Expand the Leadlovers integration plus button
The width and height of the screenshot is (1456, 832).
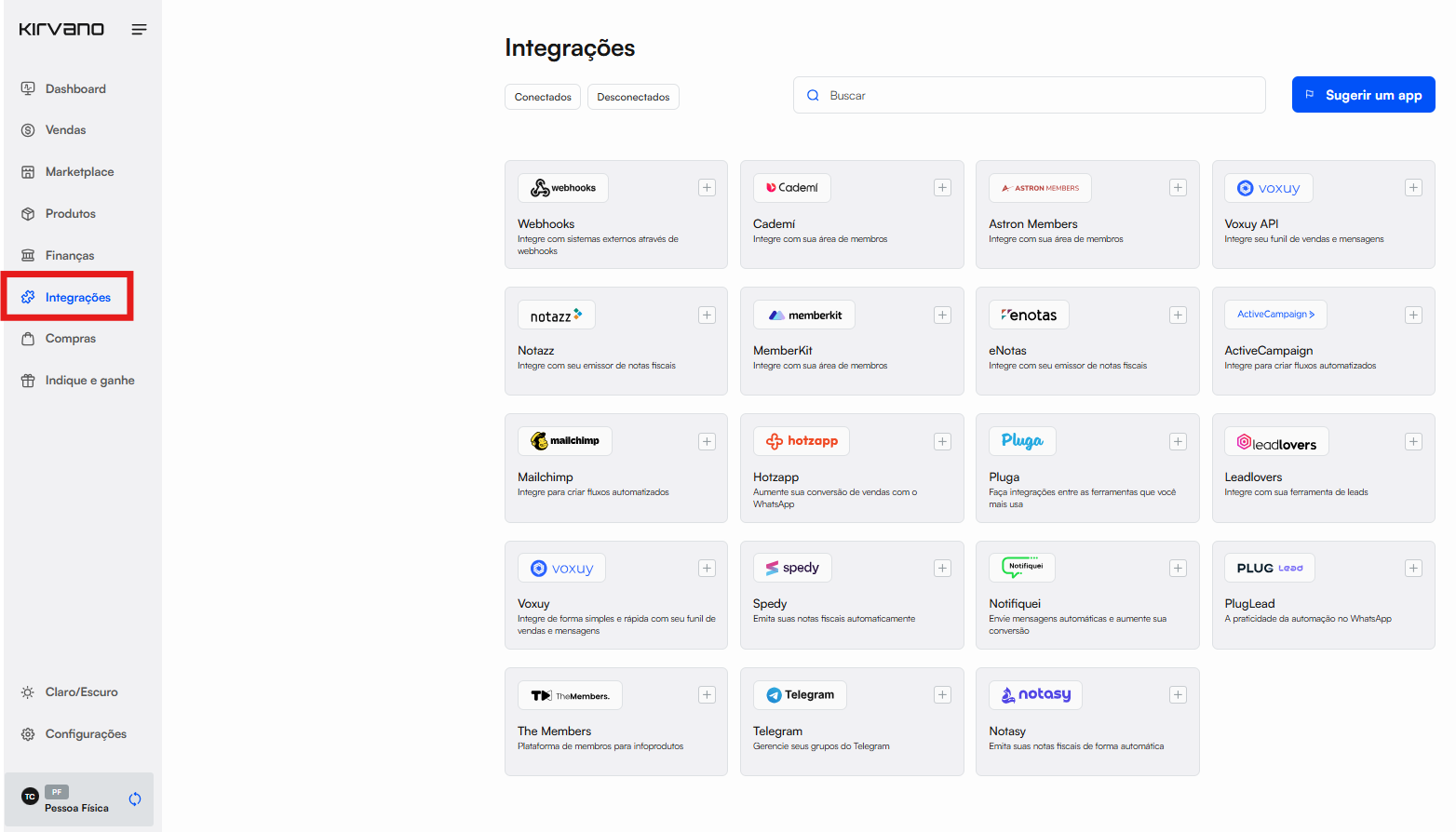tap(1413, 442)
